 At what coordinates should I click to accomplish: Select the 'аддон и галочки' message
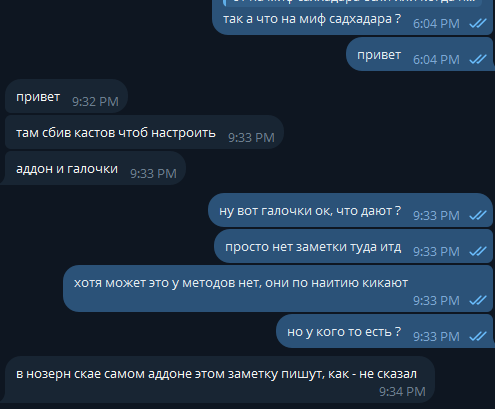point(95,168)
